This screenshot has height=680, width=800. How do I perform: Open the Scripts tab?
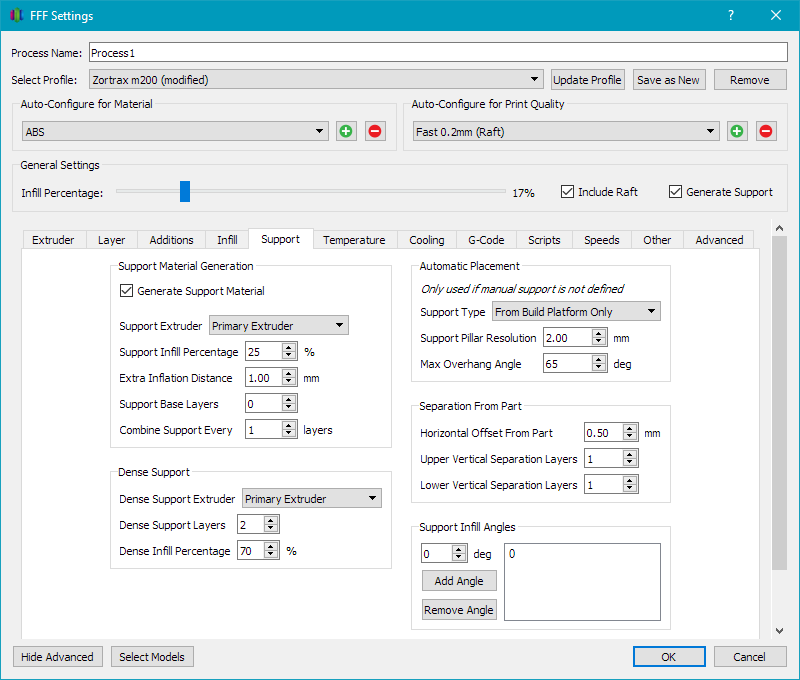point(544,240)
